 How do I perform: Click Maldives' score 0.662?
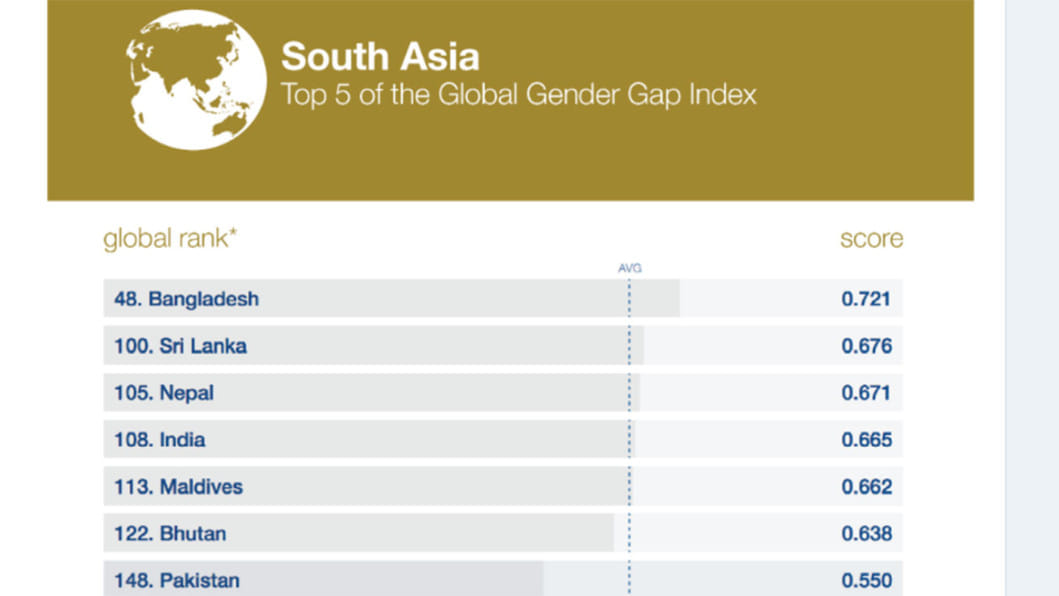coord(866,487)
